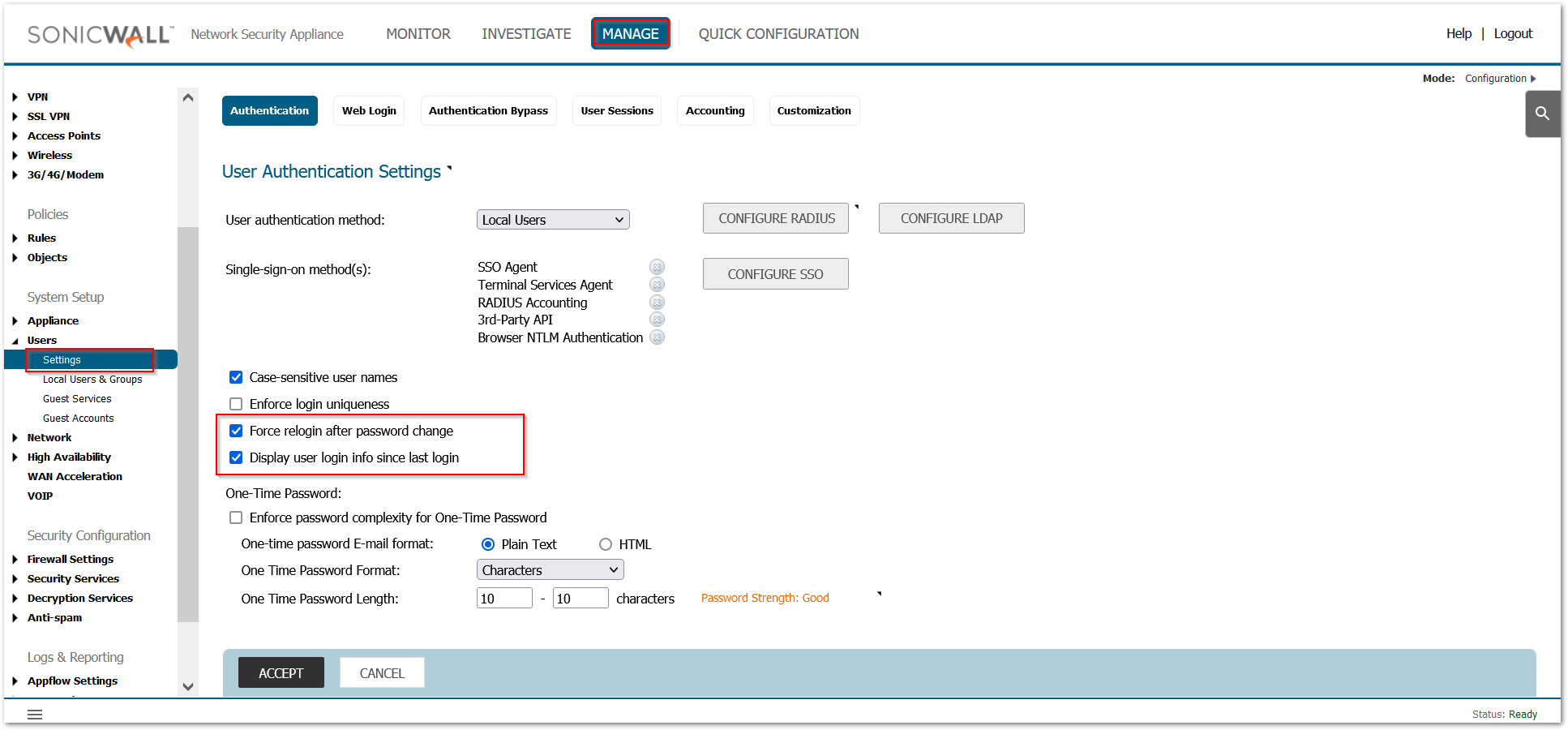Image resolution: width=1568 pixels, height=730 pixels.
Task: Enable Enforce login uniqueness checkbox
Action: 236,404
